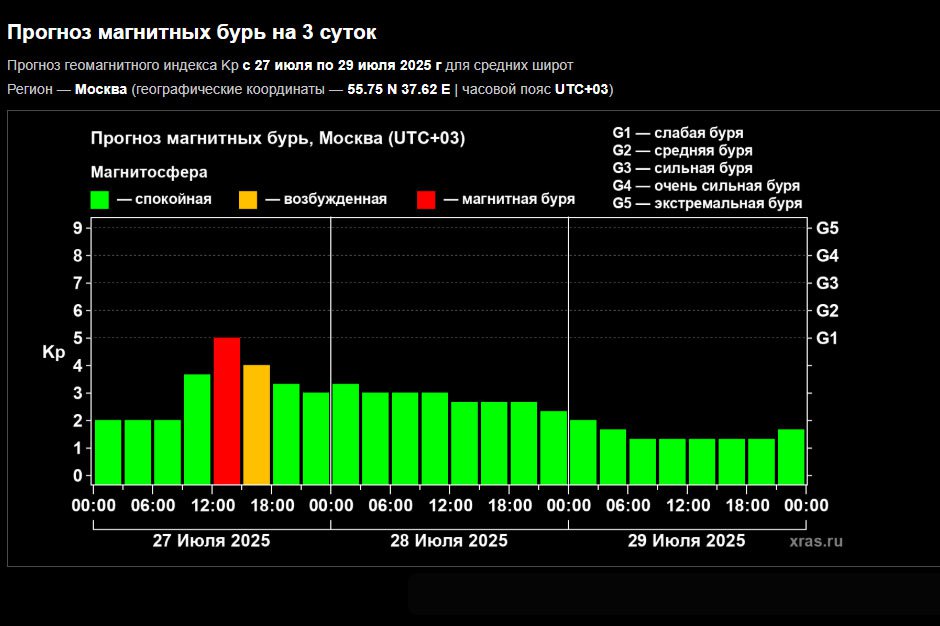Screen dimensions: 940x626
Task: Click the green 'спокойная' legend swatch
Action: pos(100,200)
